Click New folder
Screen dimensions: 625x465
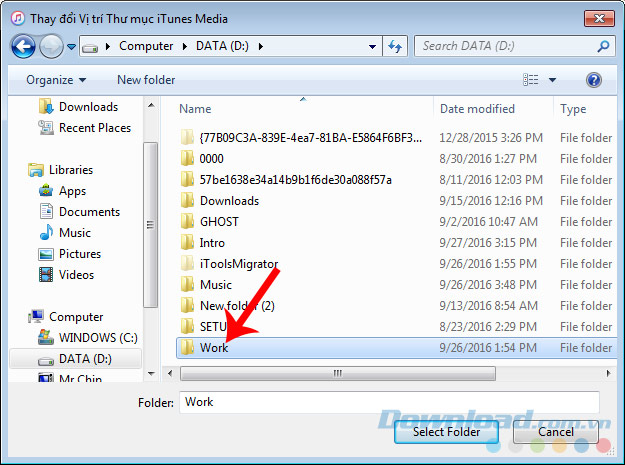(x=146, y=80)
